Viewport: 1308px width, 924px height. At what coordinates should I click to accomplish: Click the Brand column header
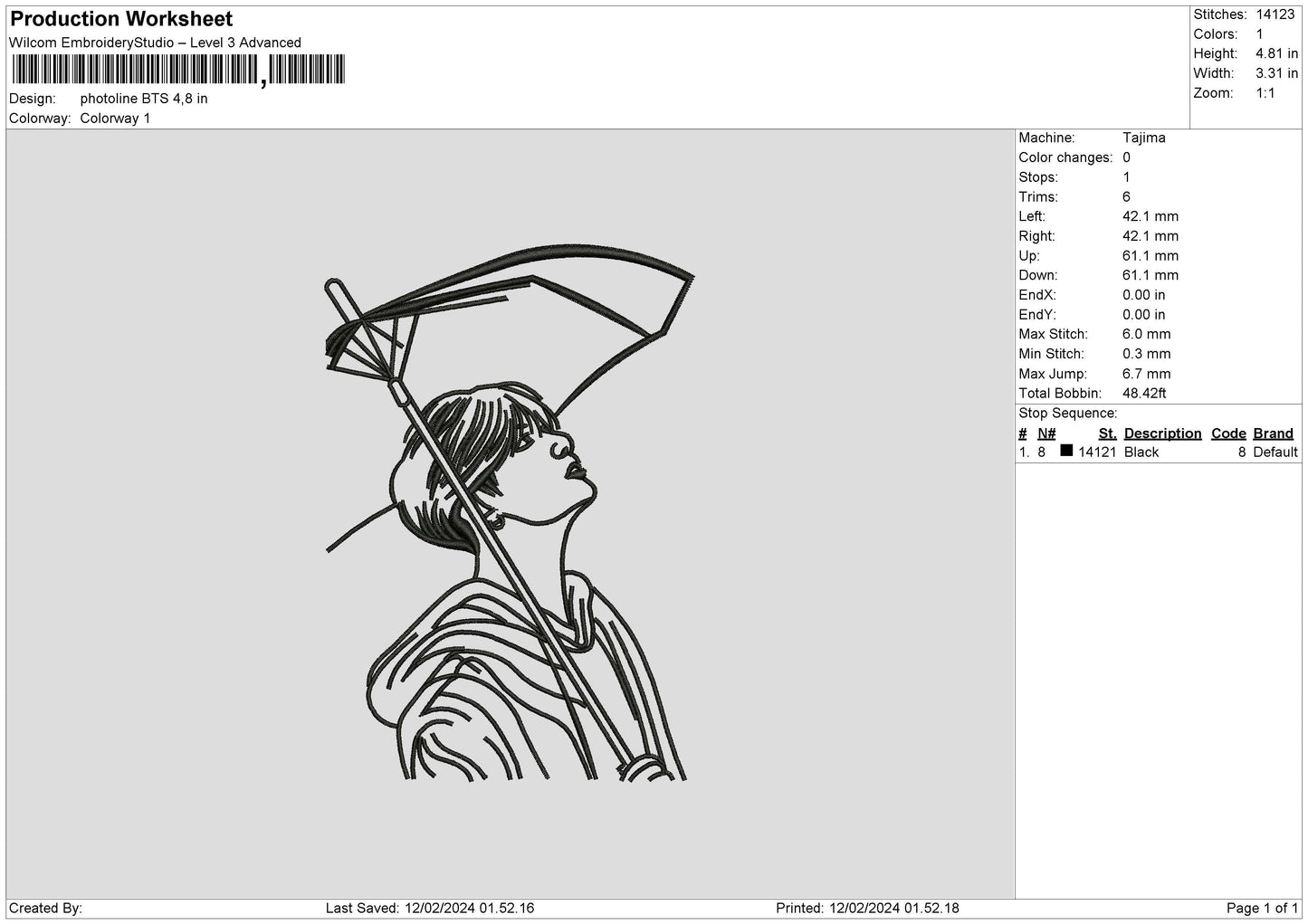tap(1273, 433)
